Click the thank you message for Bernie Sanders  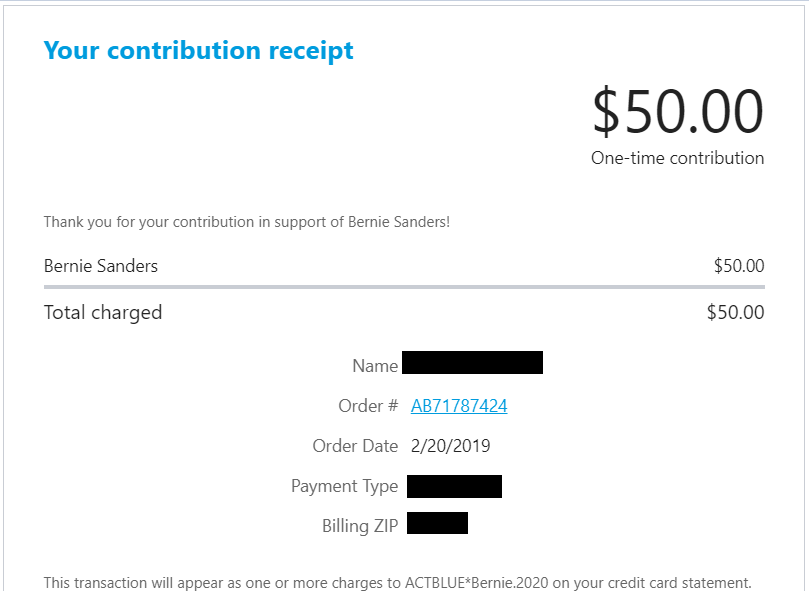pyautogui.click(x=247, y=221)
